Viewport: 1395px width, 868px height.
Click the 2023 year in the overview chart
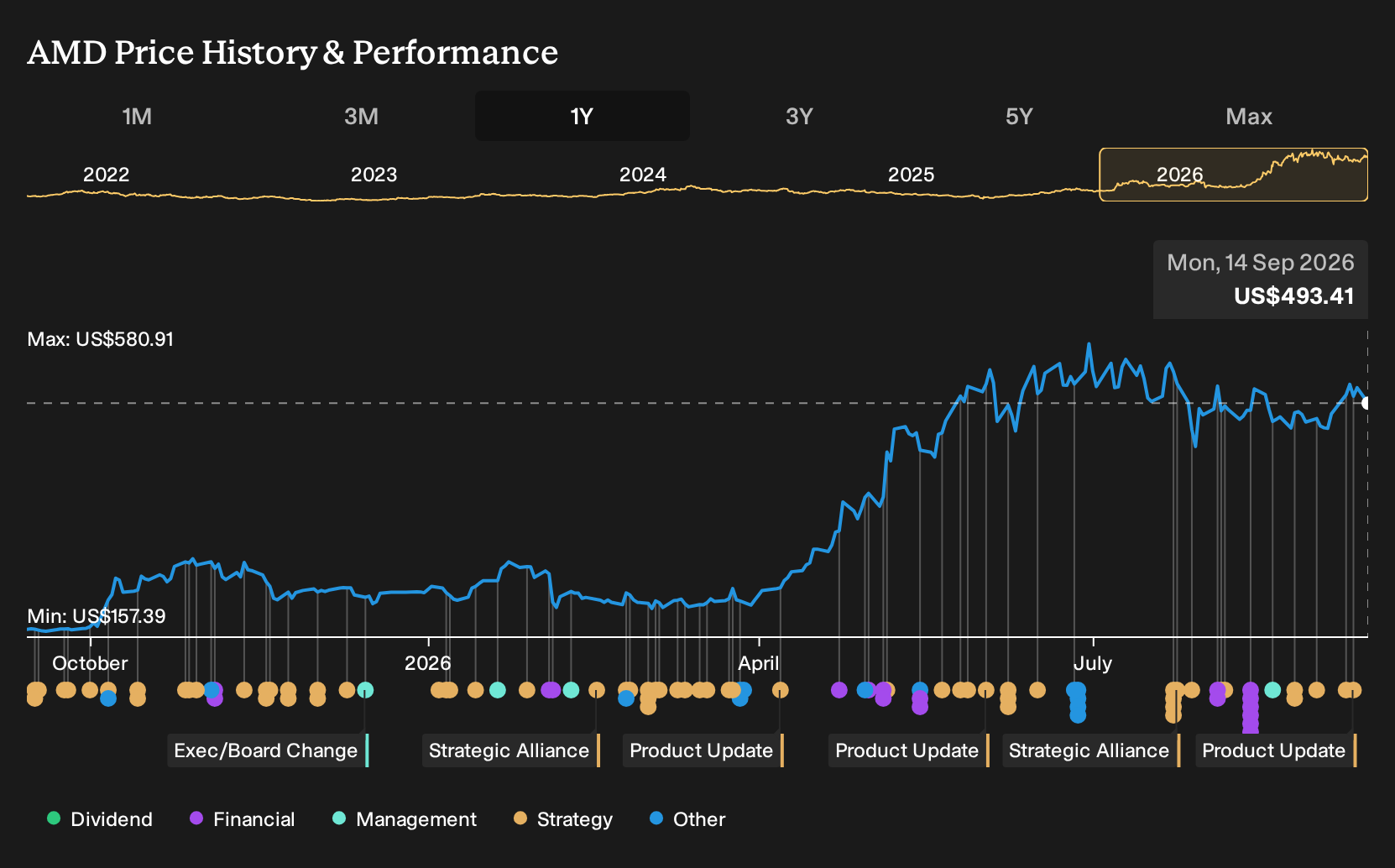pyautogui.click(x=374, y=175)
